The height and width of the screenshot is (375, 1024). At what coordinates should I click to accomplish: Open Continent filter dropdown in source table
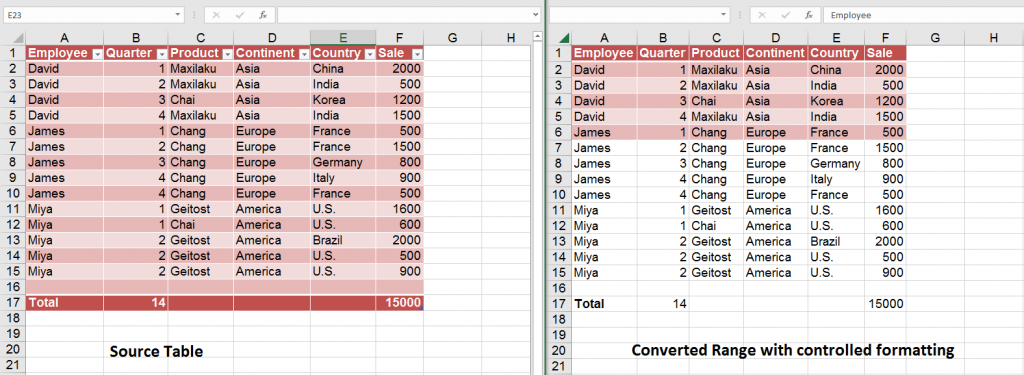tap(304, 54)
